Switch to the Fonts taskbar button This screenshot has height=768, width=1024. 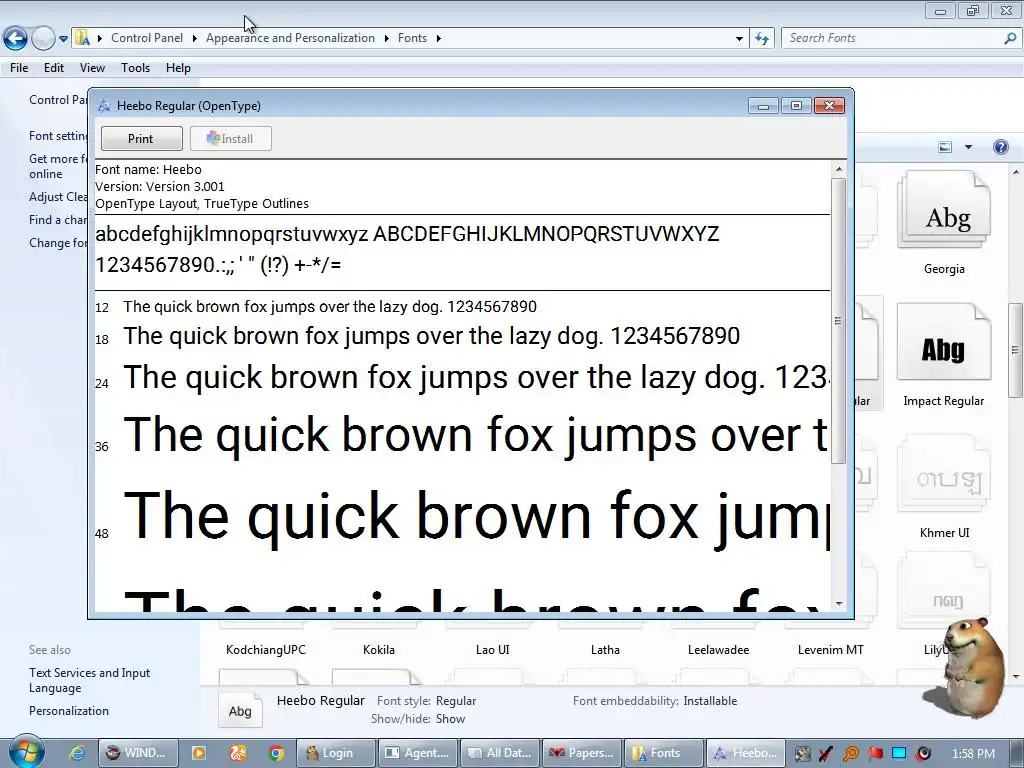pyautogui.click(x=664, y=753)
